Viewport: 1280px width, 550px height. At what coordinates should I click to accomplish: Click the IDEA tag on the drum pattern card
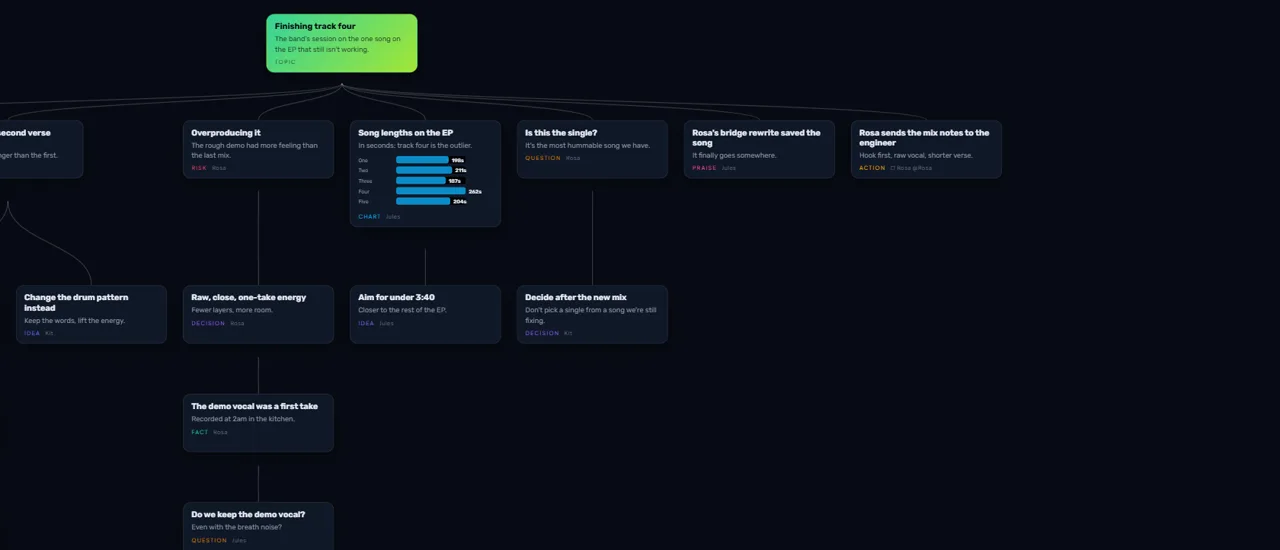pos(32,333)
